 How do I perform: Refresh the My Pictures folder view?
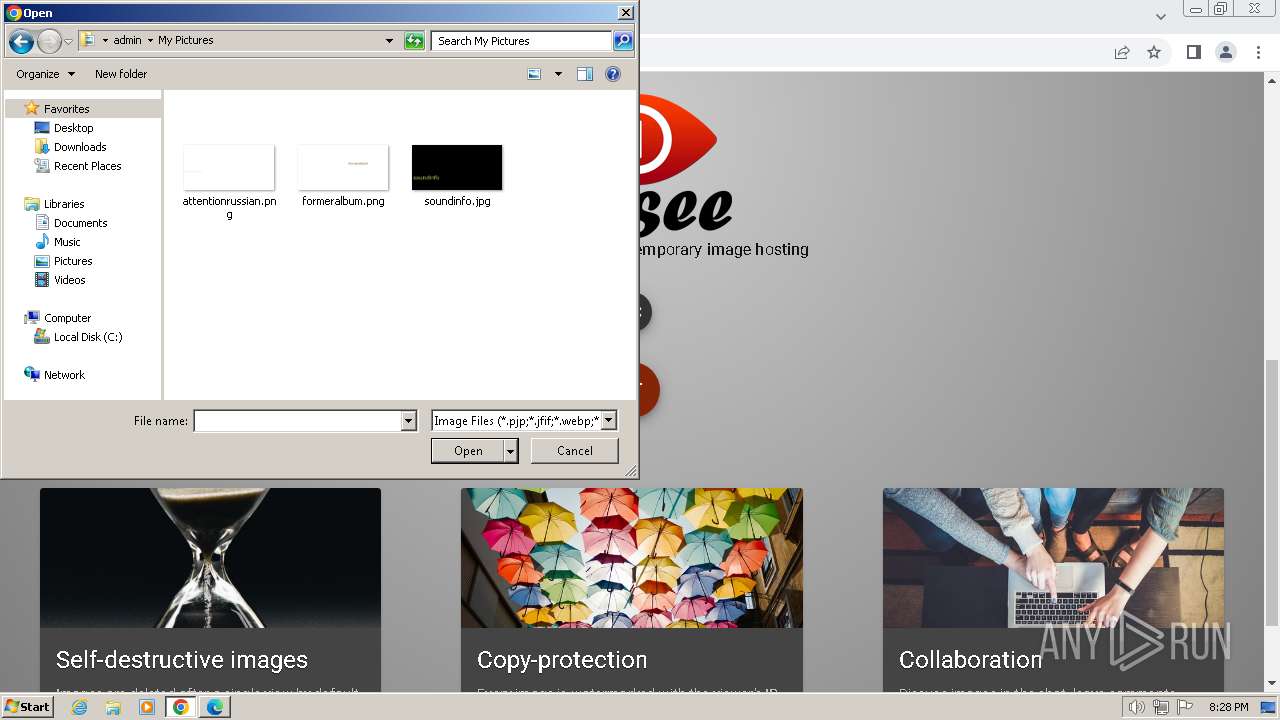coord(414,41)
